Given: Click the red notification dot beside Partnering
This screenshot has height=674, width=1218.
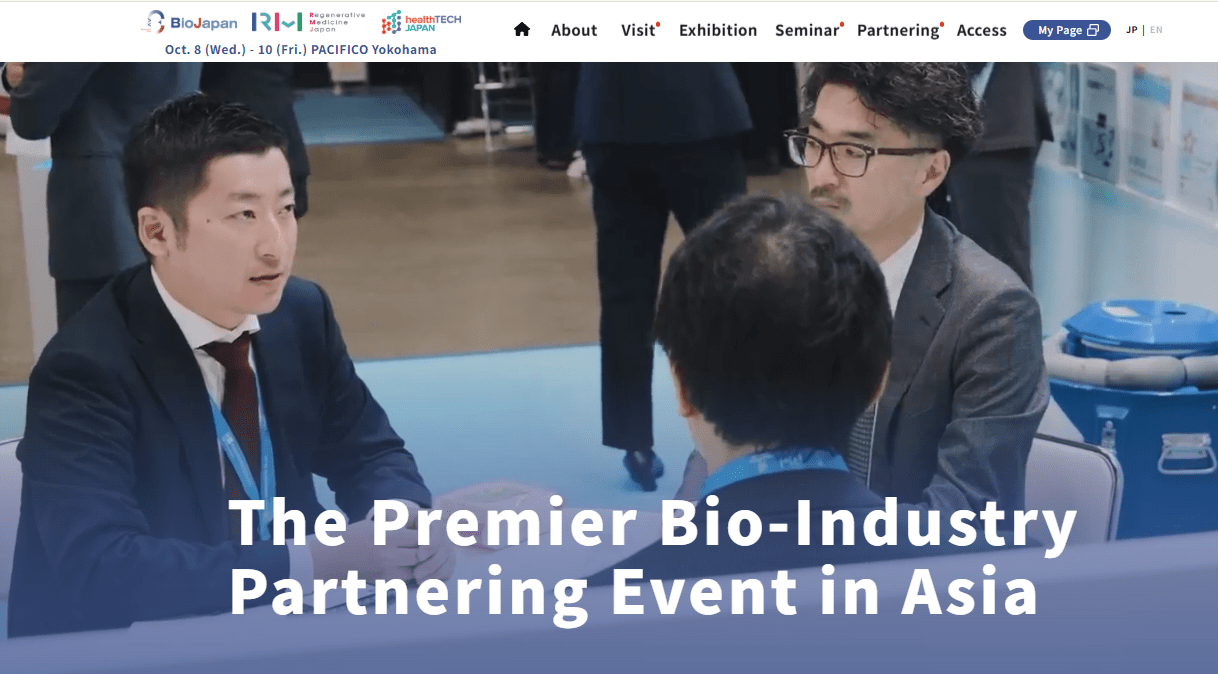Looking at the screenshot, I should pyautogui.click(x=942, y=24).
